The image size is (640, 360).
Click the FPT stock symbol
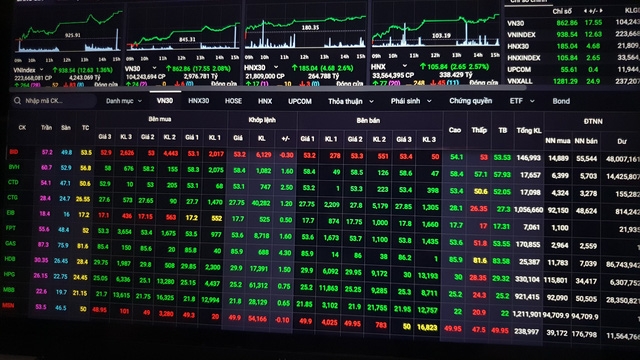click(x=11, y=228)
